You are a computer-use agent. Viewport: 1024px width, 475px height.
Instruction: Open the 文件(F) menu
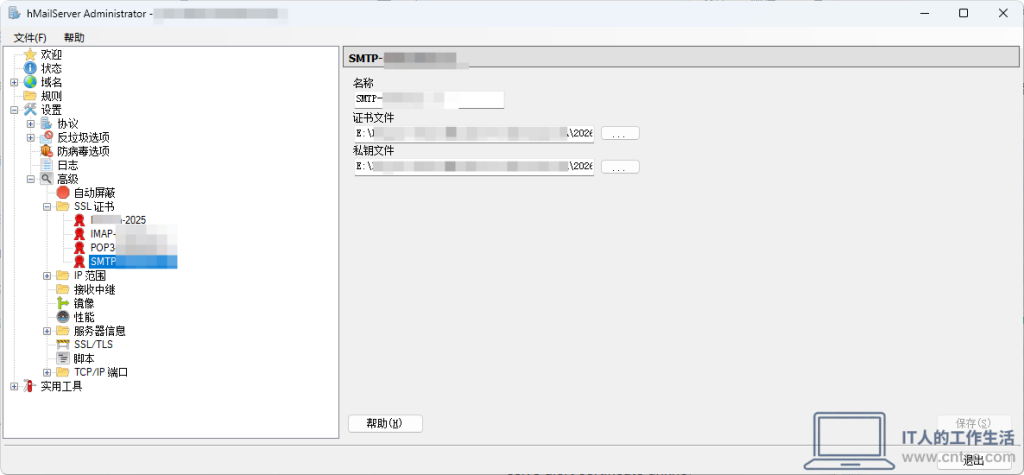point(30,37)
